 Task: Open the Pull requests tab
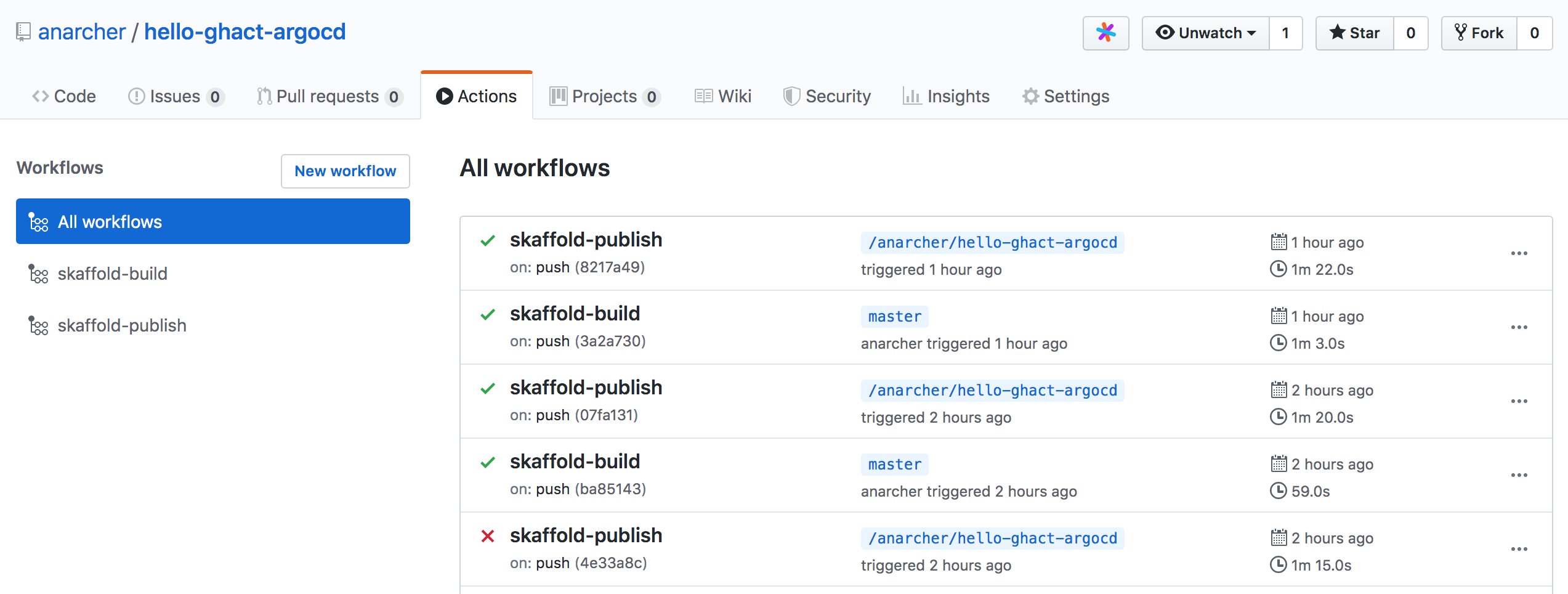click(329, 96)
